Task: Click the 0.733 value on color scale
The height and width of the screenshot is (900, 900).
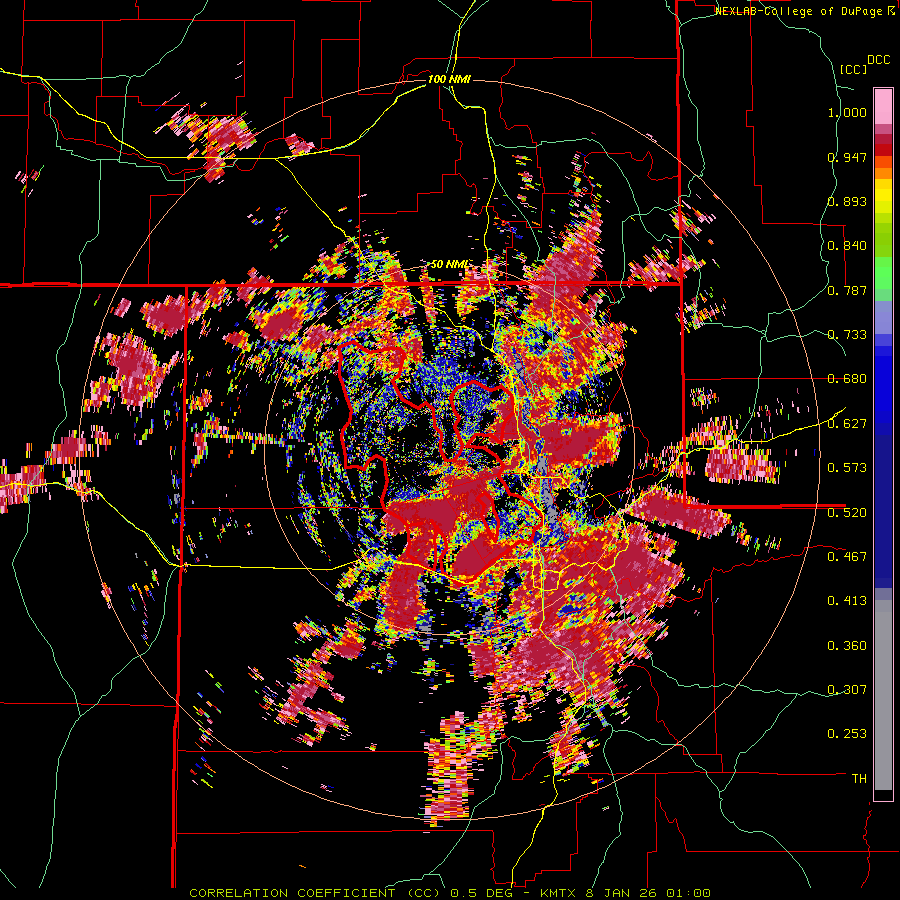Action: 847,335
